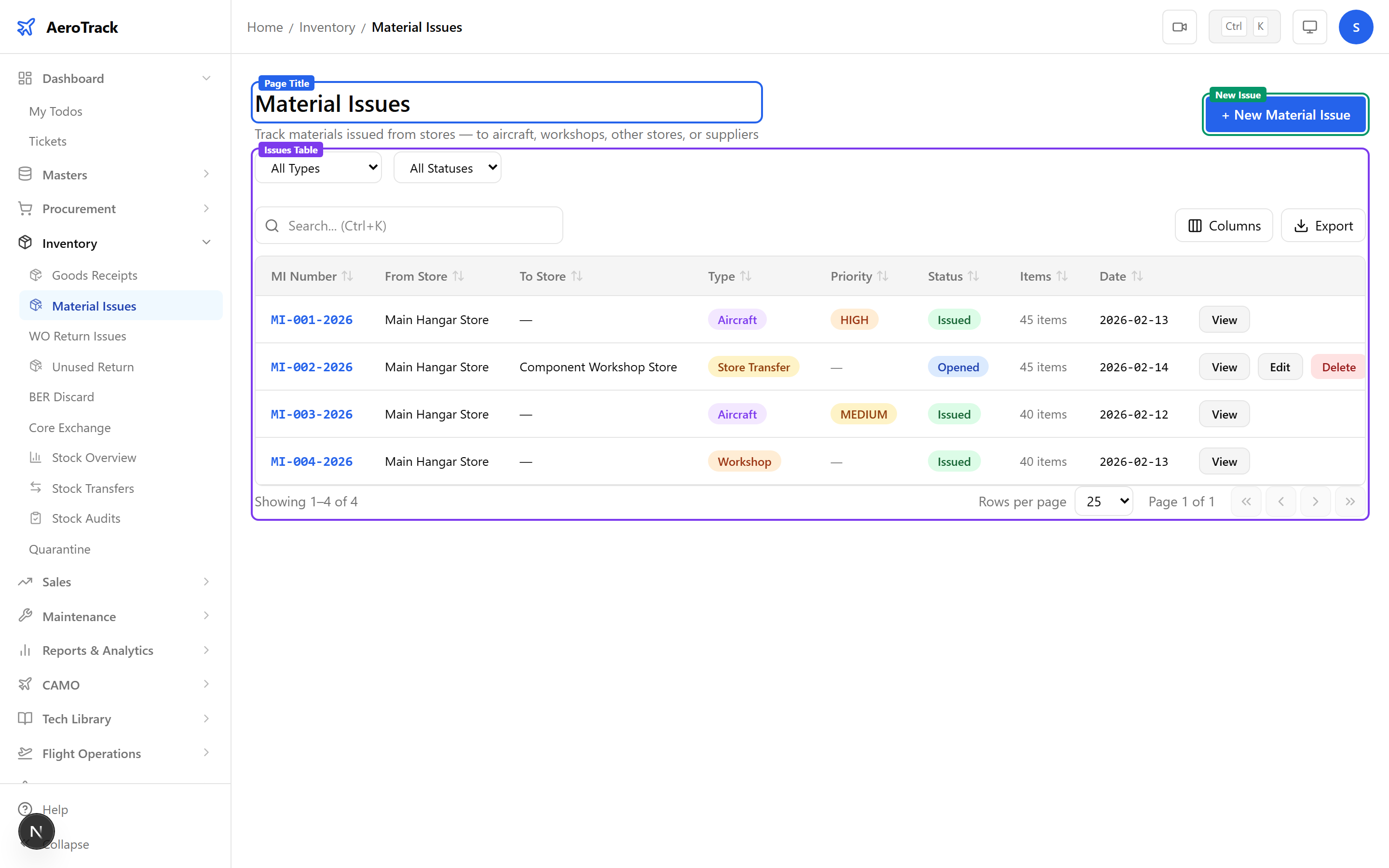The height and width of the screenshot is (868, 1389).
Task: Click the Export download icon
Action: 1300,226
